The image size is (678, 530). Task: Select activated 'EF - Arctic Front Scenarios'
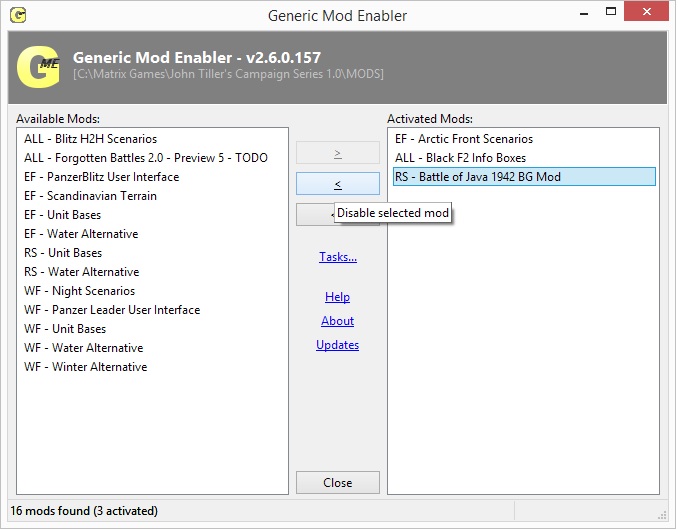pos(464,139)
